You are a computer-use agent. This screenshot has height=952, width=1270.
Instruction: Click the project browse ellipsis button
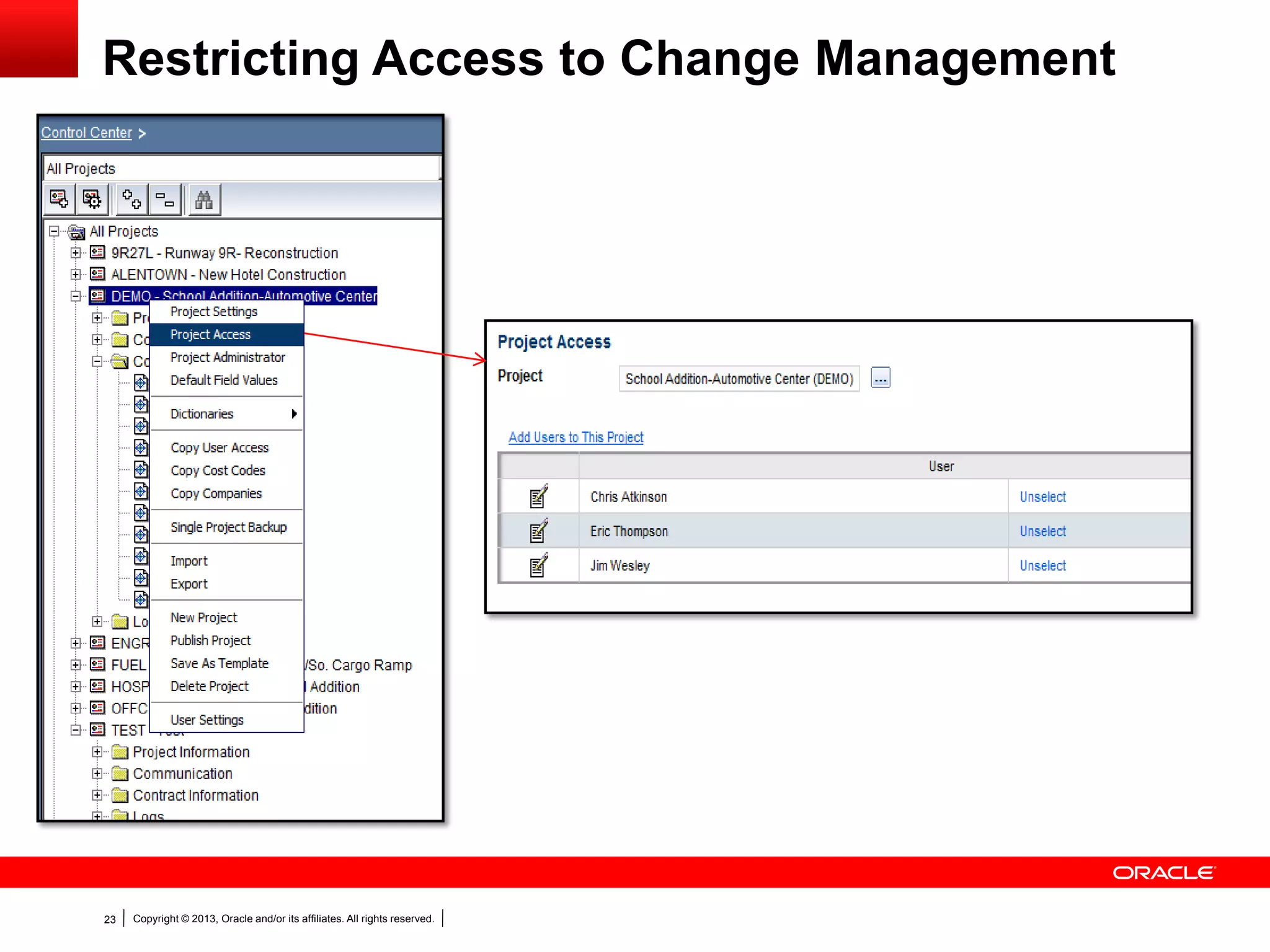tap(880, 377)
